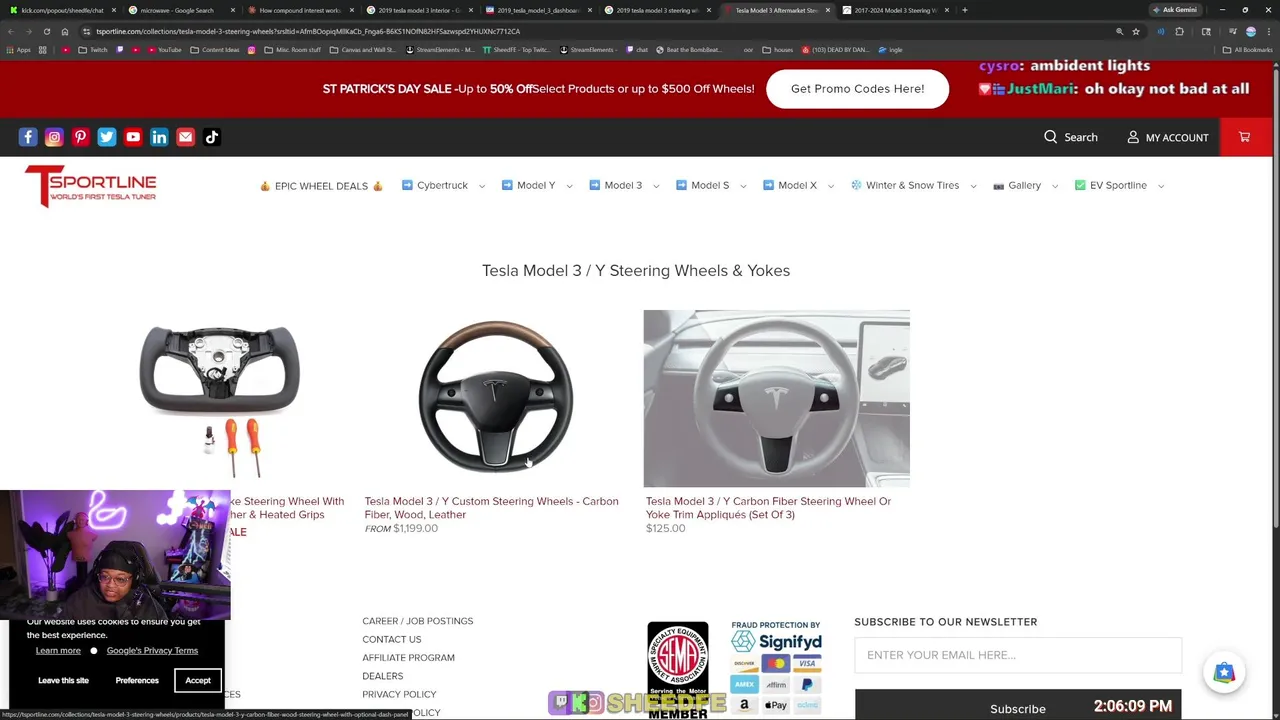Open AFFILIATE PROGRAM footer link
Viewport: 1280px width, 720px height.
408,658
